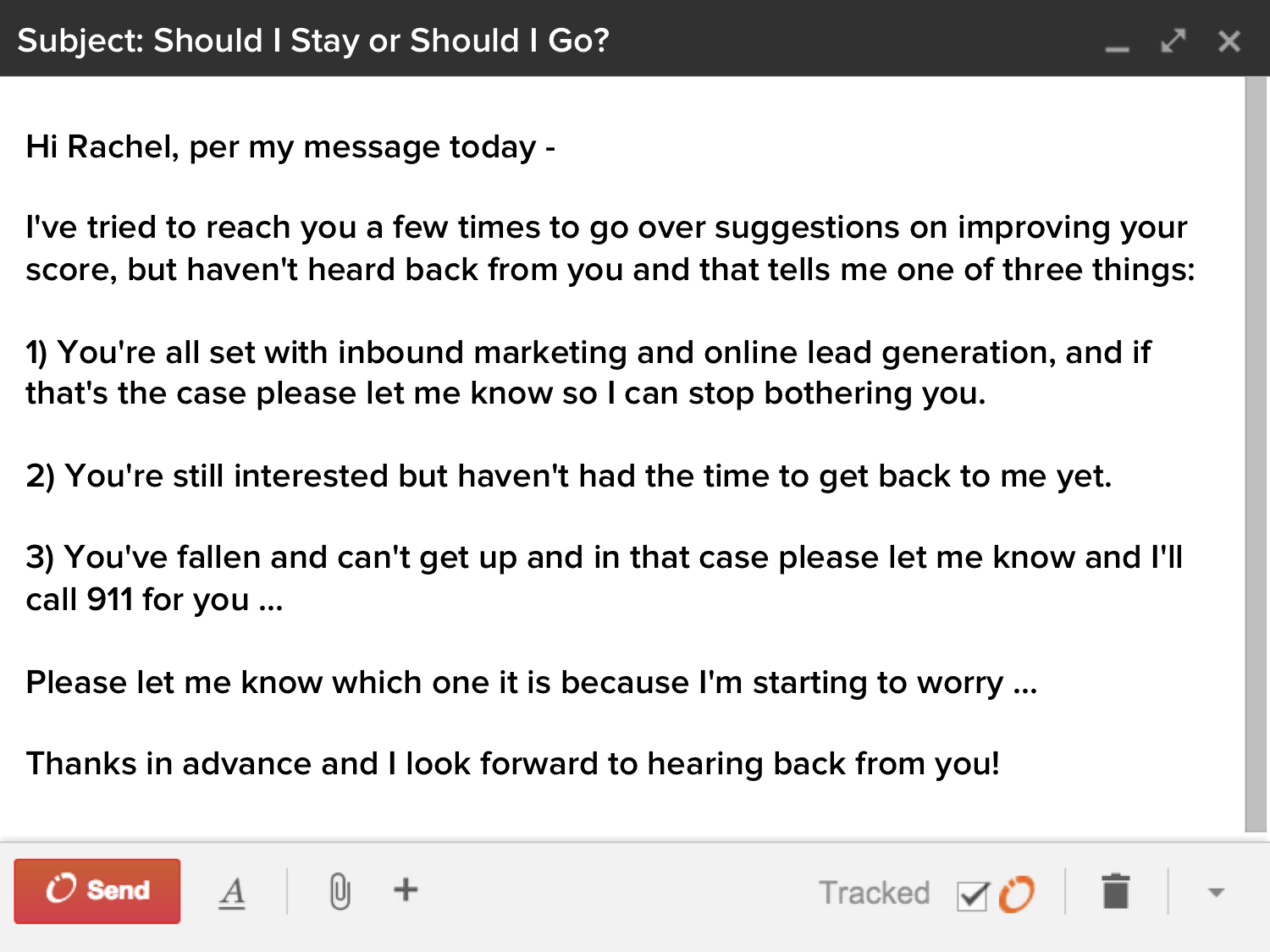Image resolution: width=1270 pixels, height=952 pixels.
Task: Expand the more options arrow
Action: pyautogui.click(x=1216, y=892)
